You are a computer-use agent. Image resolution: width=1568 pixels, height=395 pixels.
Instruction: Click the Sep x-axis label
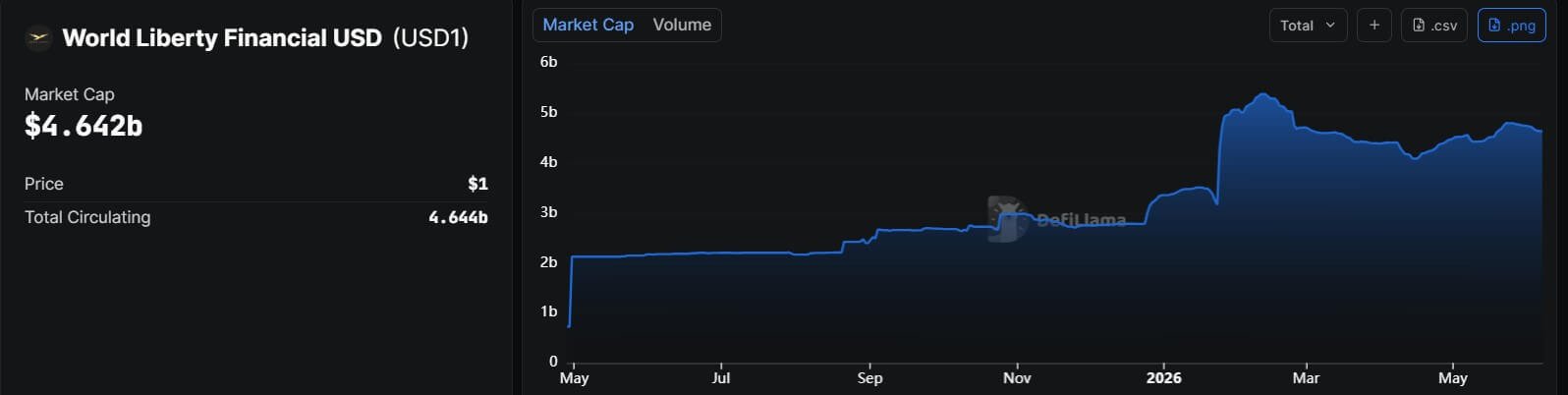pos(869,377)
